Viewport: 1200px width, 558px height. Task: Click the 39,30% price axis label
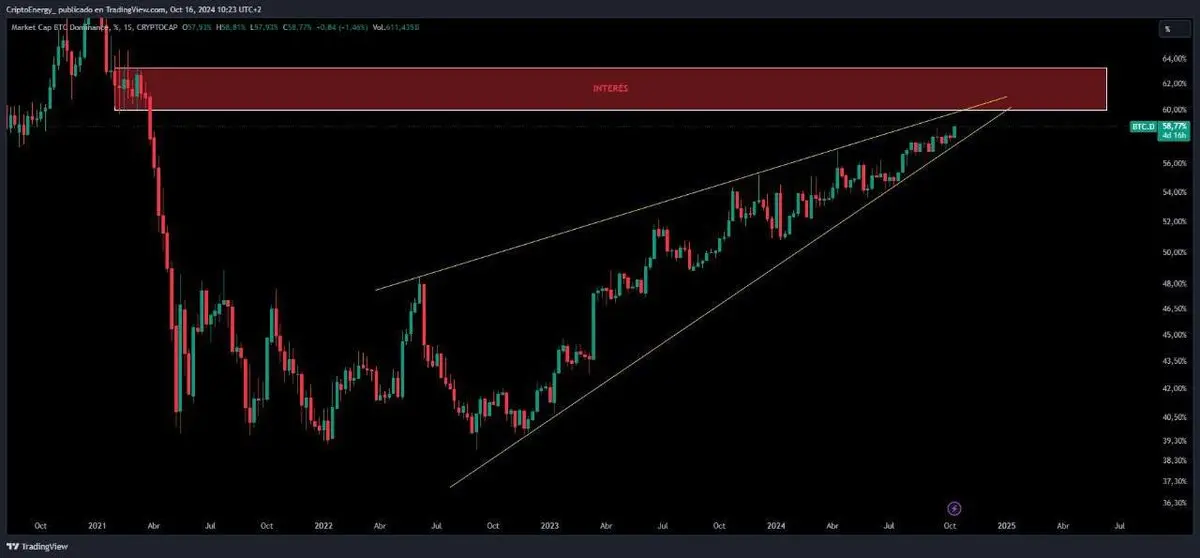pyautogui.click(x=1174, y=440)
